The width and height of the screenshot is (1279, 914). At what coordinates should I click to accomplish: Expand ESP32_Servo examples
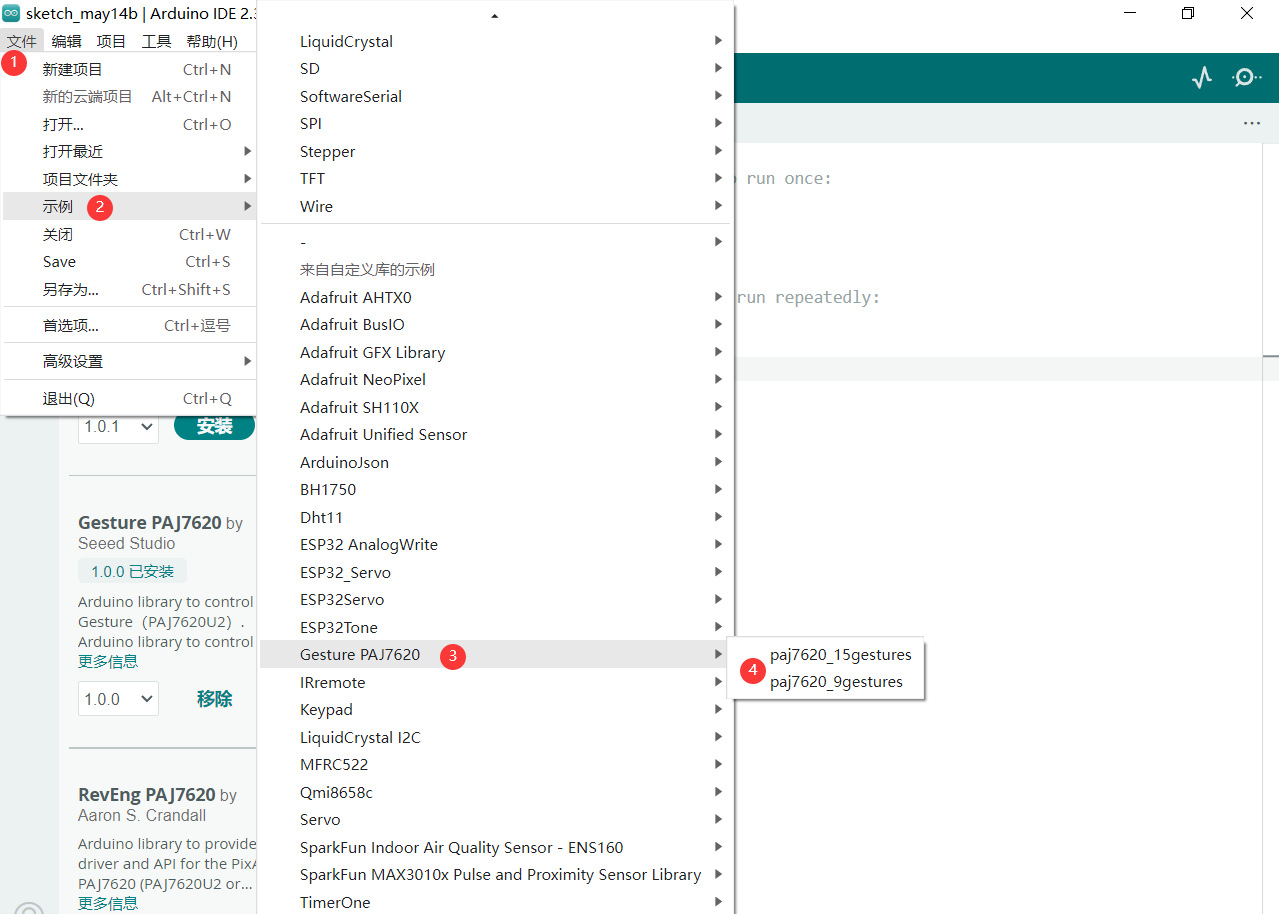pos(496,572)
